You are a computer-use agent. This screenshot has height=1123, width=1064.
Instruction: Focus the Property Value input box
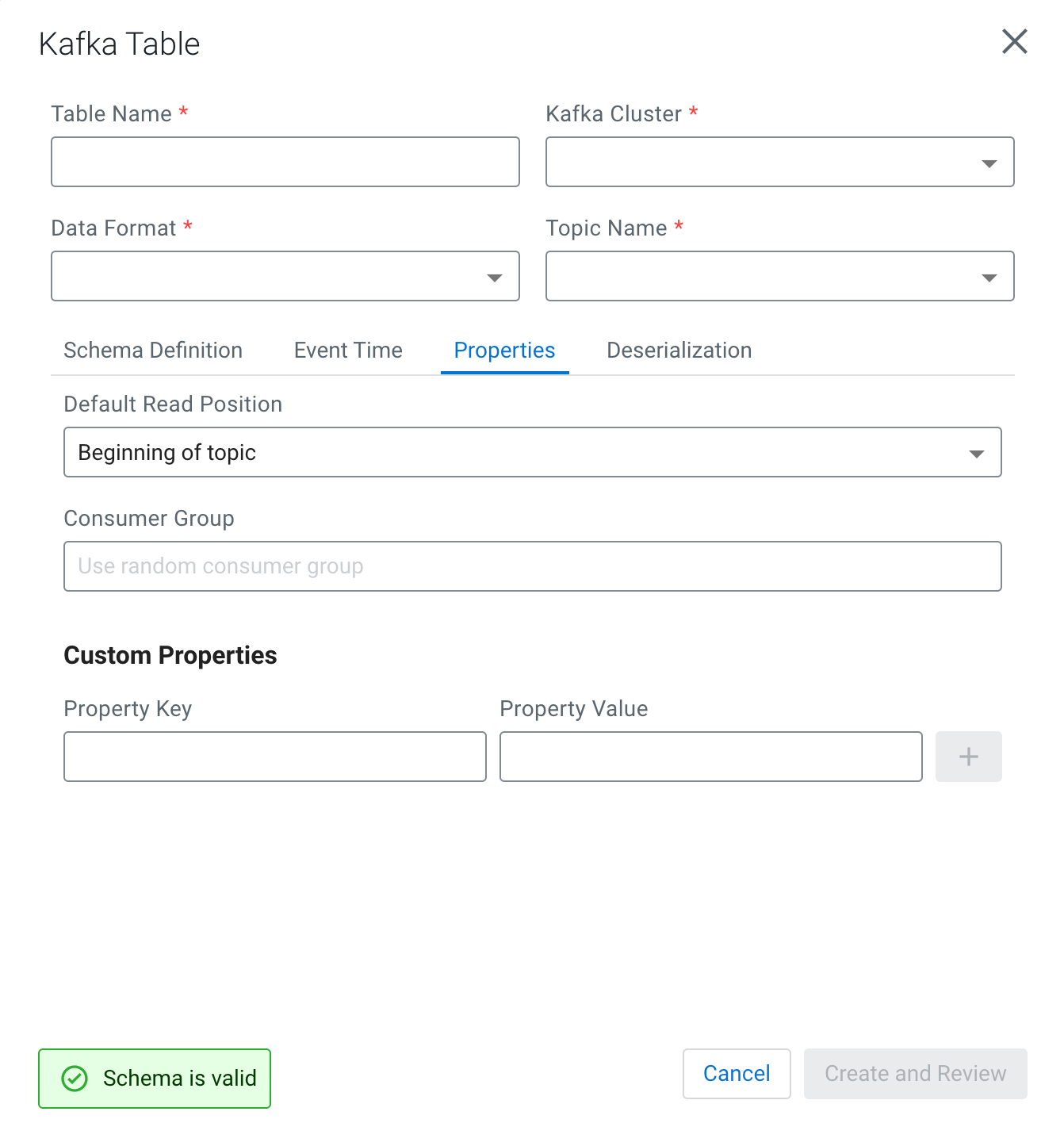(710, 757)
